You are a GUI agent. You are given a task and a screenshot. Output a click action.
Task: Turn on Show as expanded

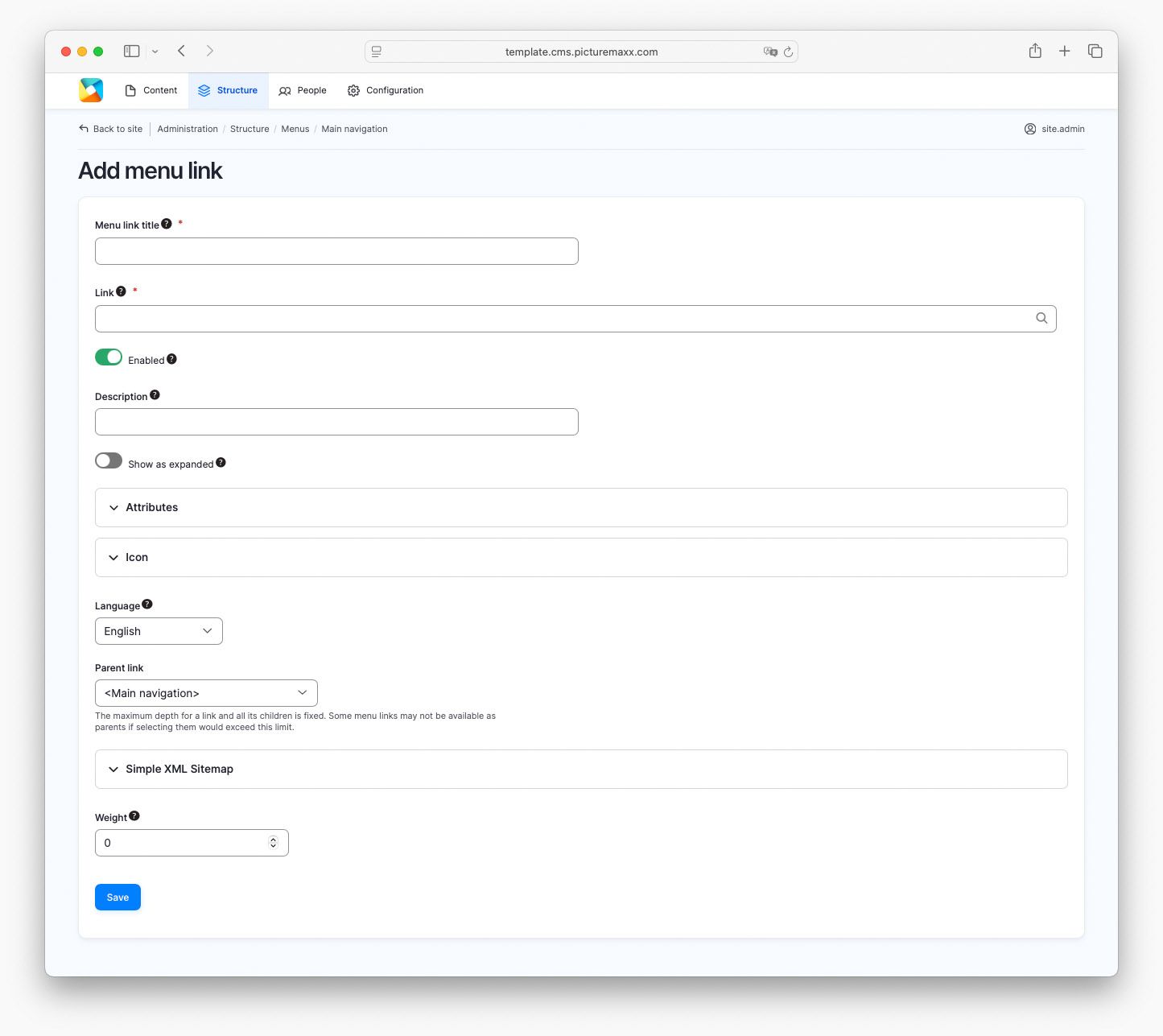coord(108,460)
